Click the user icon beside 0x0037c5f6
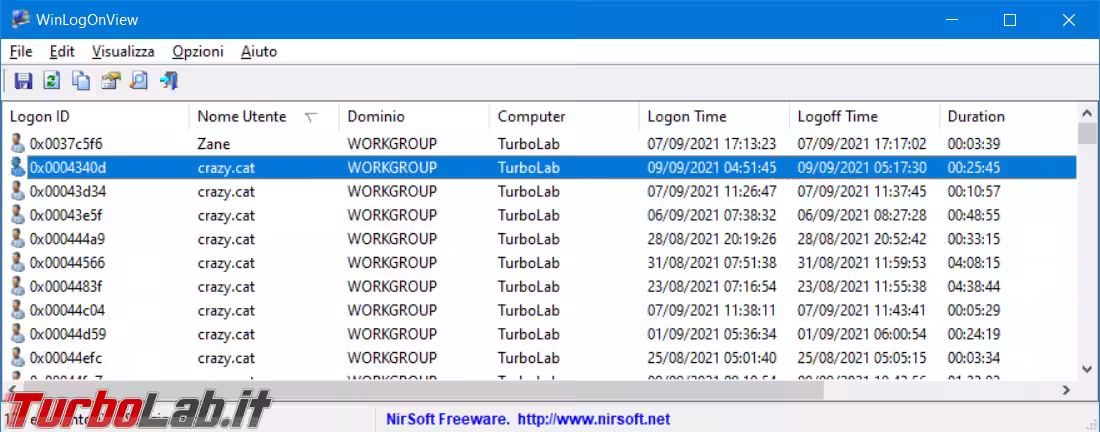 tap(17, 144)
